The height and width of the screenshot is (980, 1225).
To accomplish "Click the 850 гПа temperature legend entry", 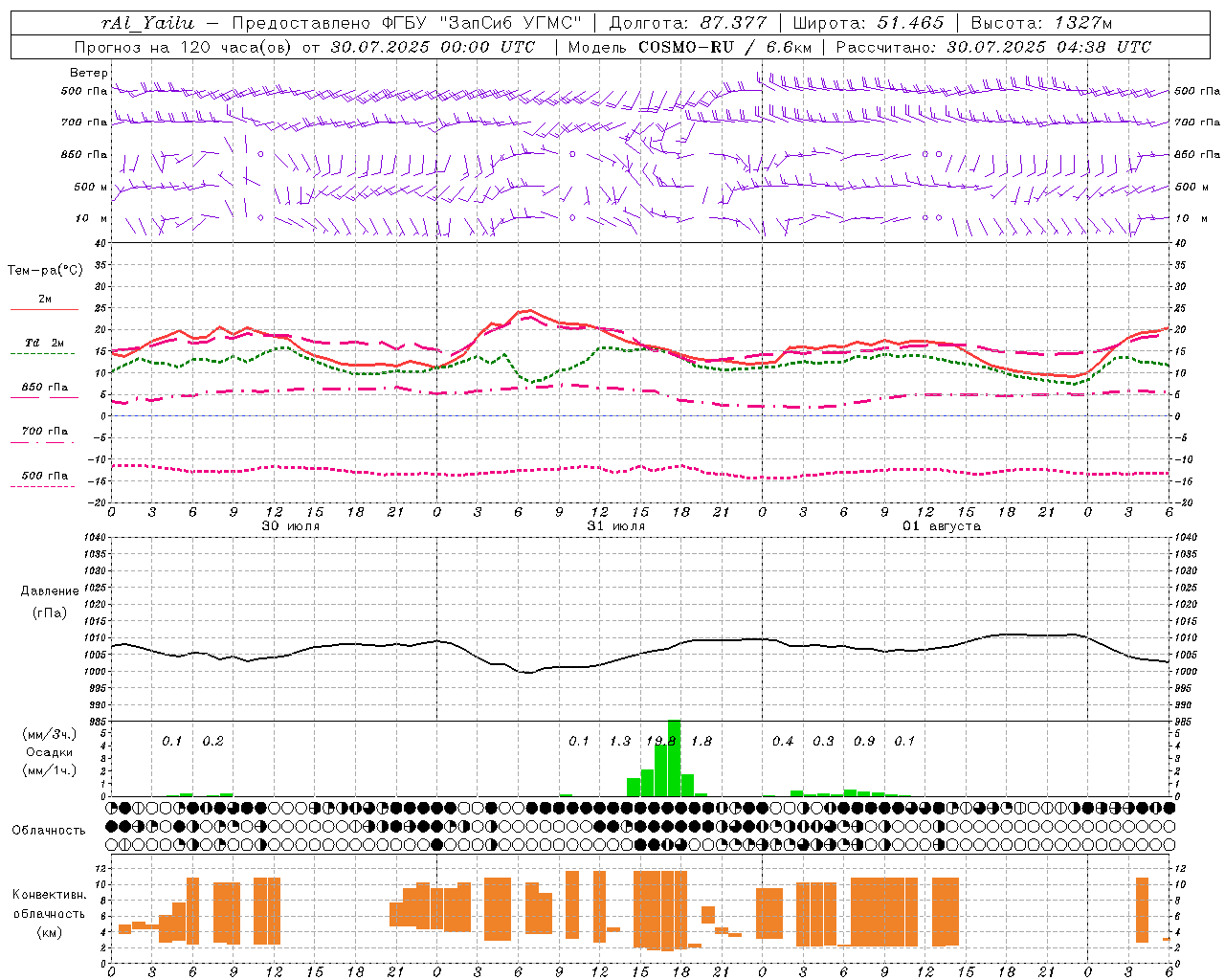I will 45,388.
